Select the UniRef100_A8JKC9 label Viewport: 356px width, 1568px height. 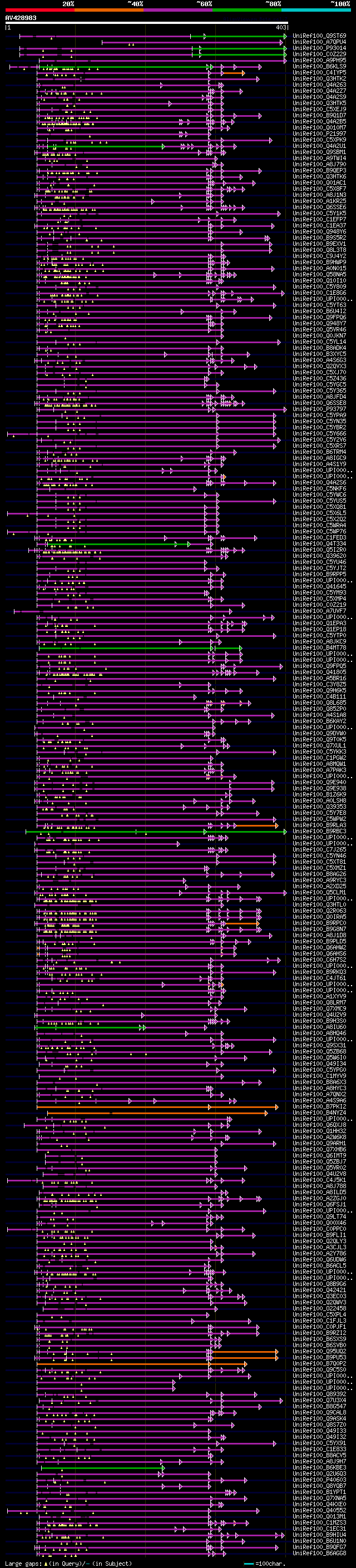coord(319,641)
